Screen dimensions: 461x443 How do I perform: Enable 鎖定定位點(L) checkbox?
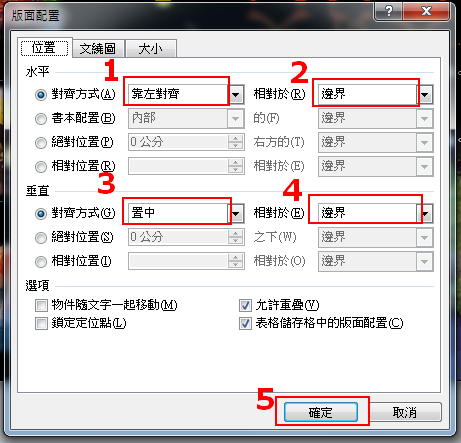coord(41,323)
